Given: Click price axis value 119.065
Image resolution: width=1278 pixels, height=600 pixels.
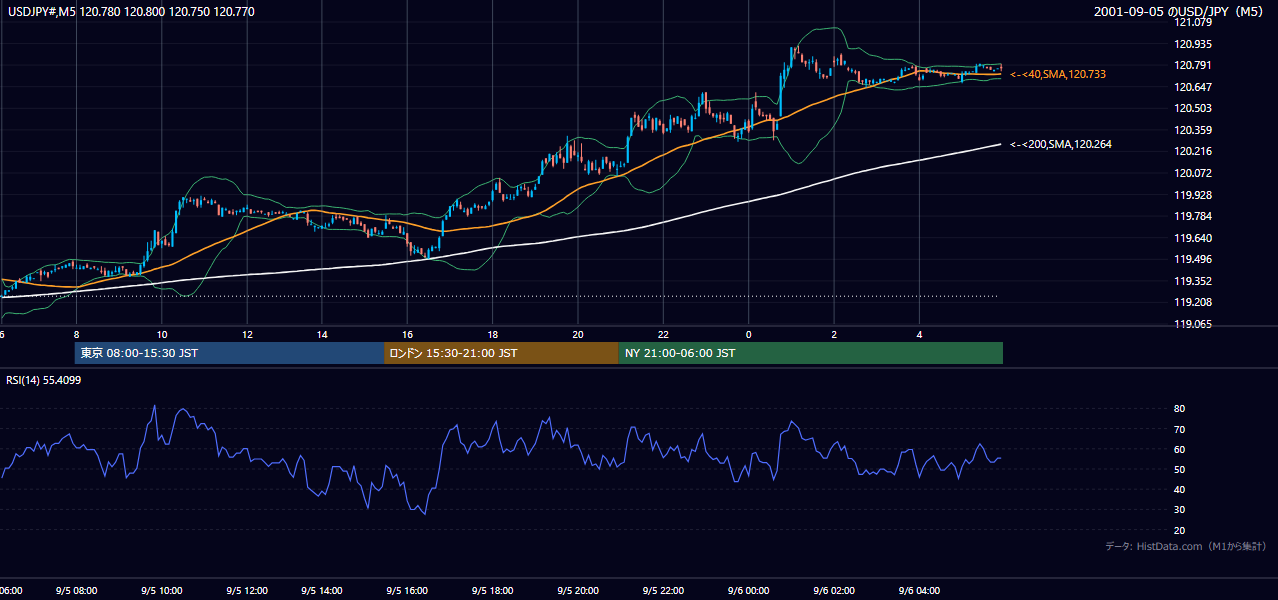Looking at the screenshot, I should pyautogui.click(x=1194, y=324).
